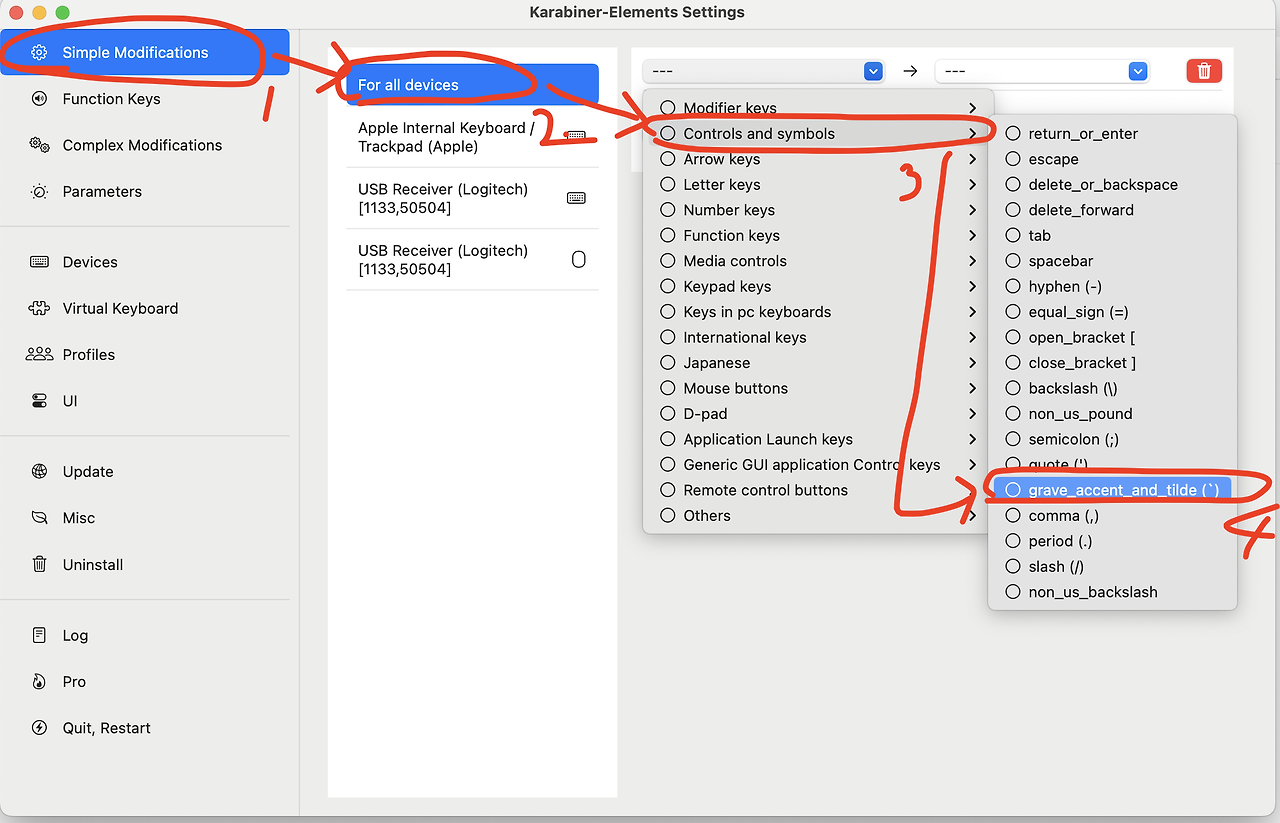Open the Application Launch keys menu entry
The width and height of the screenshot is (1280, 823).
point(818,439)
